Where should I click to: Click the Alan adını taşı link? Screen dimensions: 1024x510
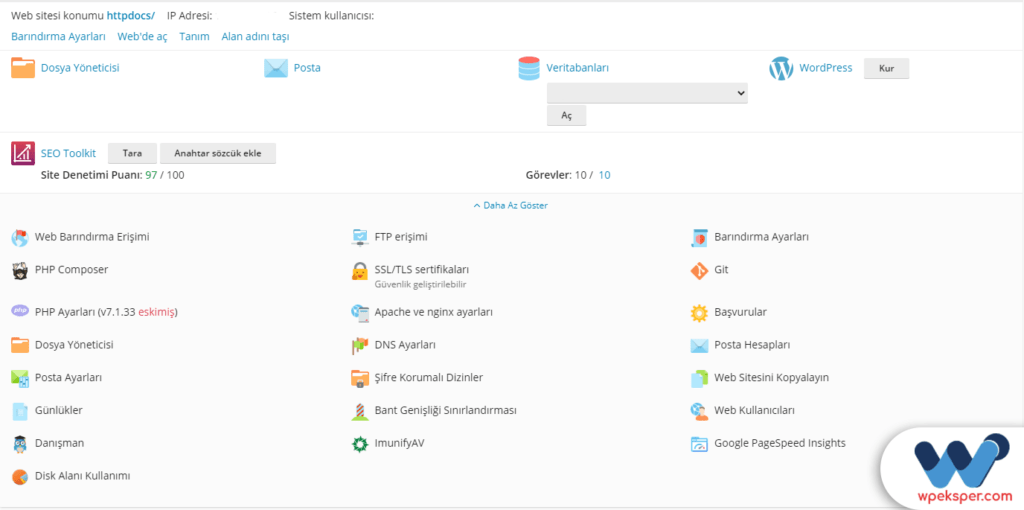point(255,36)
